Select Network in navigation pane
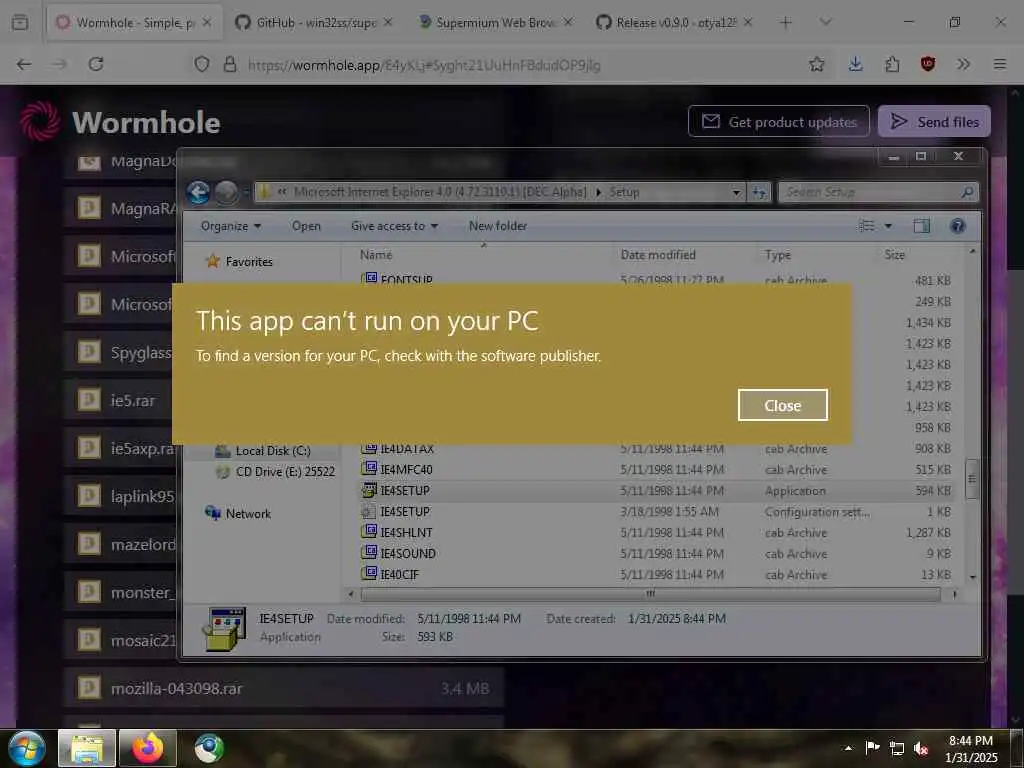The height and width of the screenshot is (768, 1024). (x=248, y=513)
